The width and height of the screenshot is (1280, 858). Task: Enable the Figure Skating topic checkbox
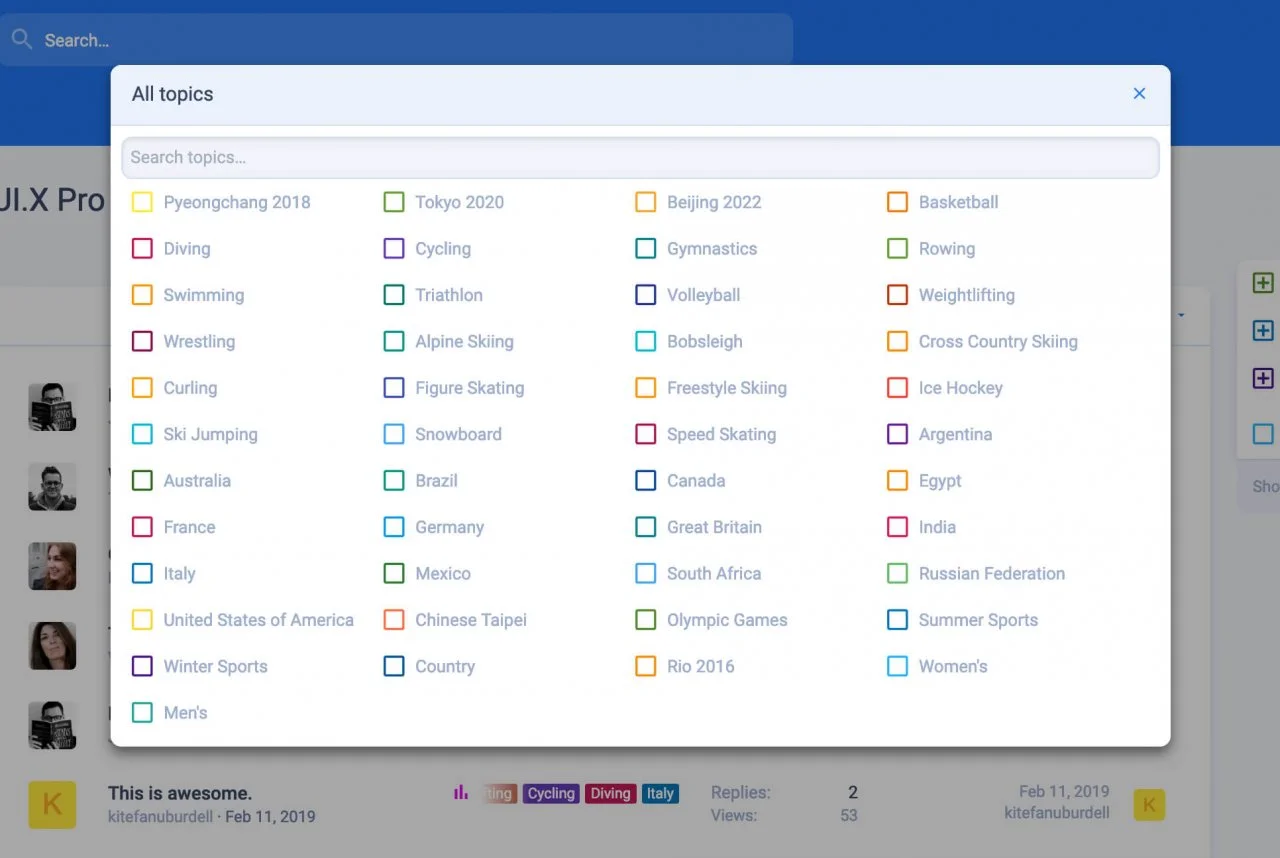(394, 388)
